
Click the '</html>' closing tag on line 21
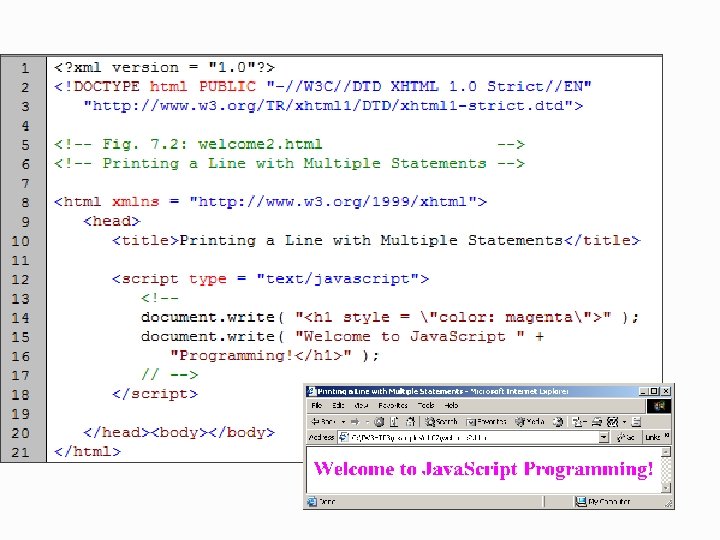[x=87, y=451]
